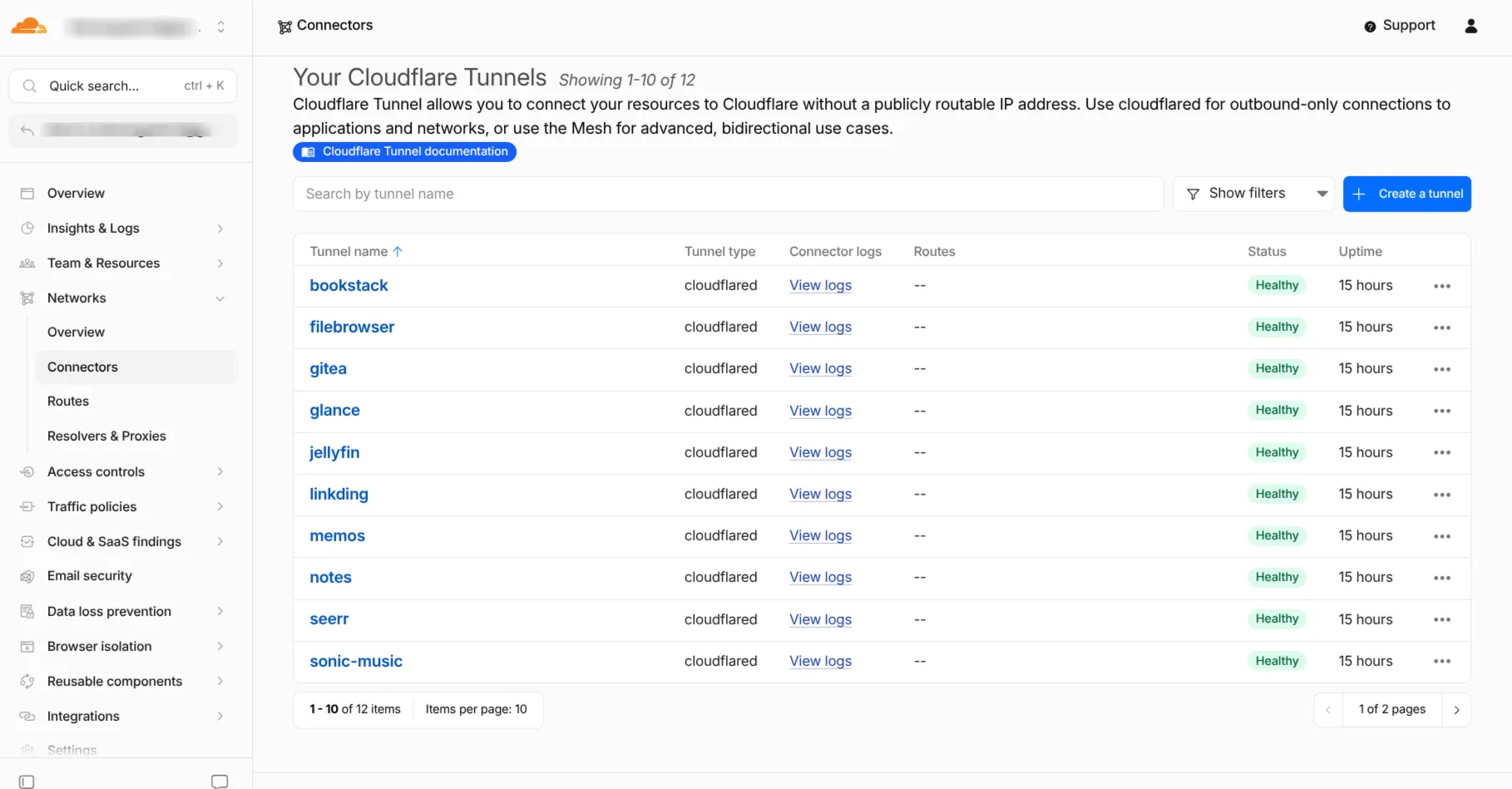Image resolution: width=1512 pixels, height=789 pixels.
Task: Click the Cloud & SaaS findings icon
Action: [x=27, y=542]
